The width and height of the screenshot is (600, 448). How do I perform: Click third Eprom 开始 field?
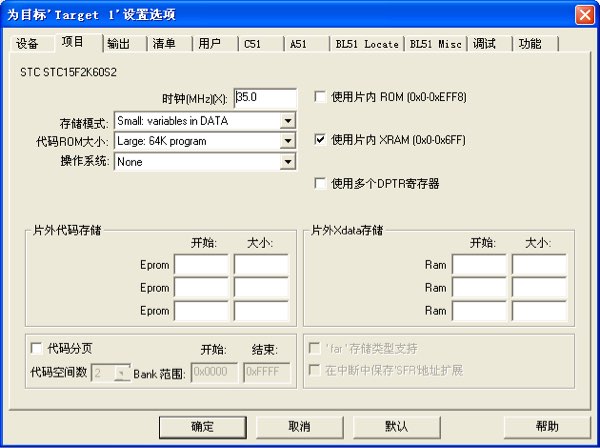(201, 311)
